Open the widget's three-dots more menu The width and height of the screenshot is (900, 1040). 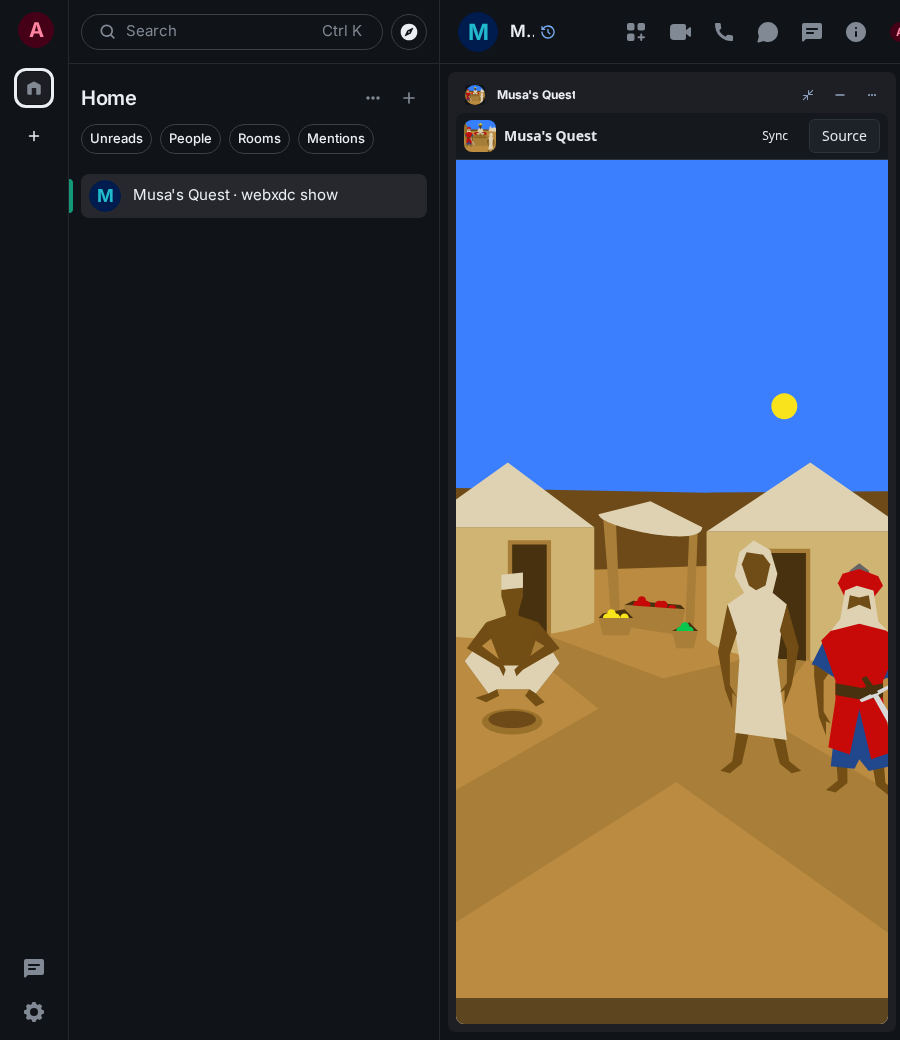[x=871, y=95]
